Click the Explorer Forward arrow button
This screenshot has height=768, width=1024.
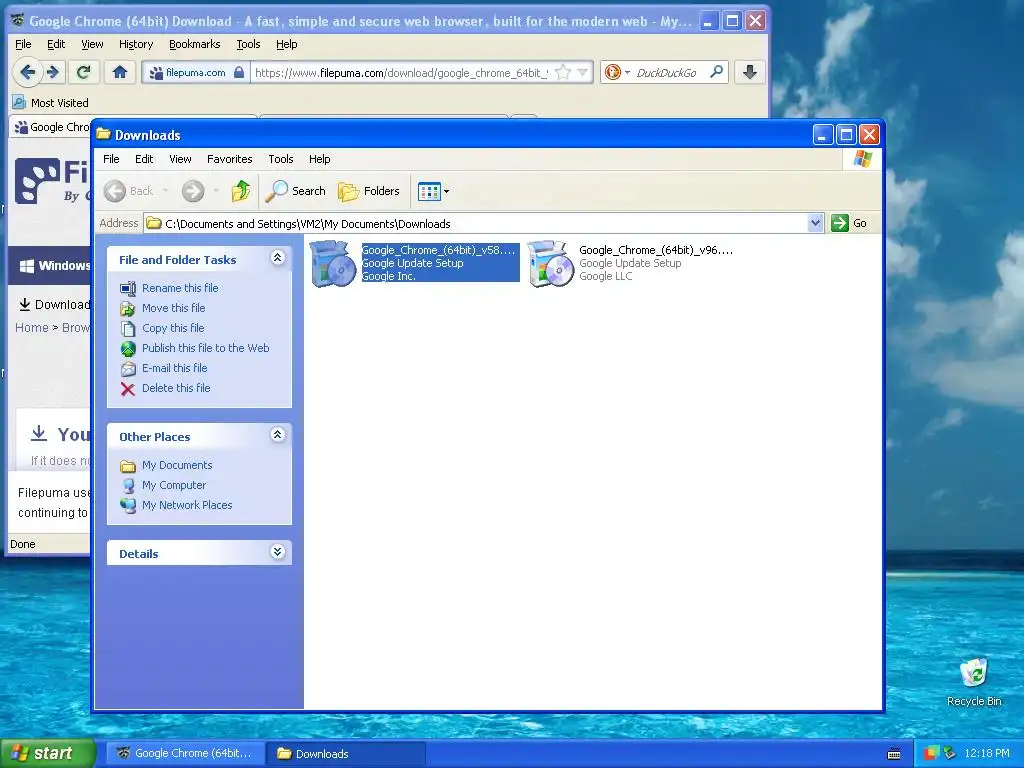[193, 191]
